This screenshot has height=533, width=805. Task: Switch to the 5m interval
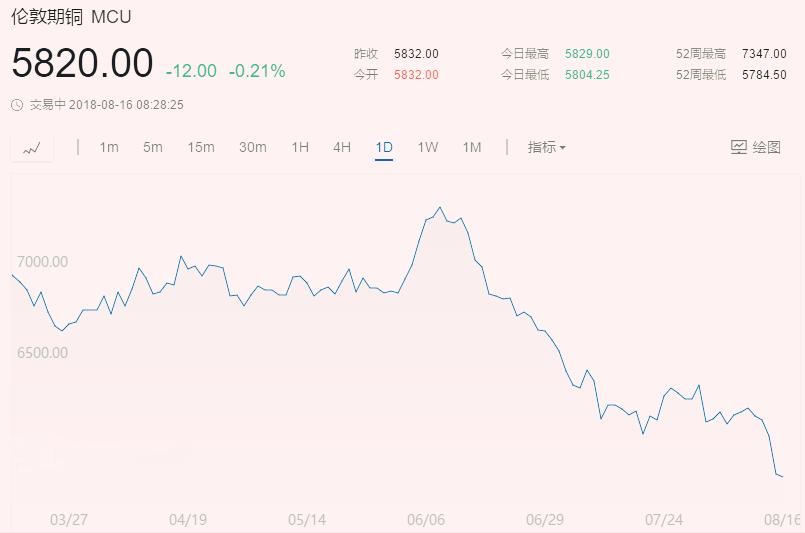click(x=153, y=147)
